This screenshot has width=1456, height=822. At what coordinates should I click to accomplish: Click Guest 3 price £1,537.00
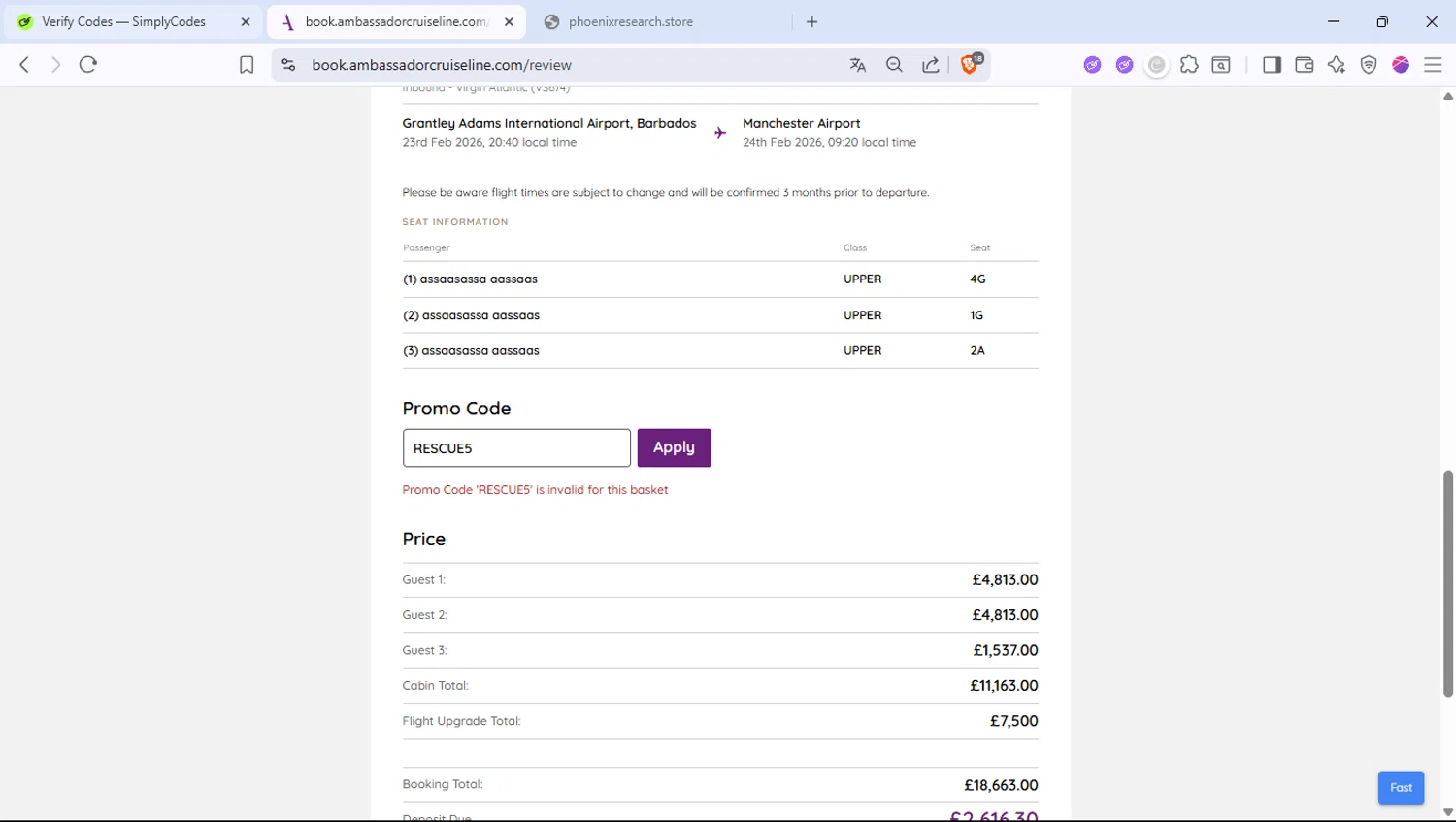click(x=1006, y=650)
